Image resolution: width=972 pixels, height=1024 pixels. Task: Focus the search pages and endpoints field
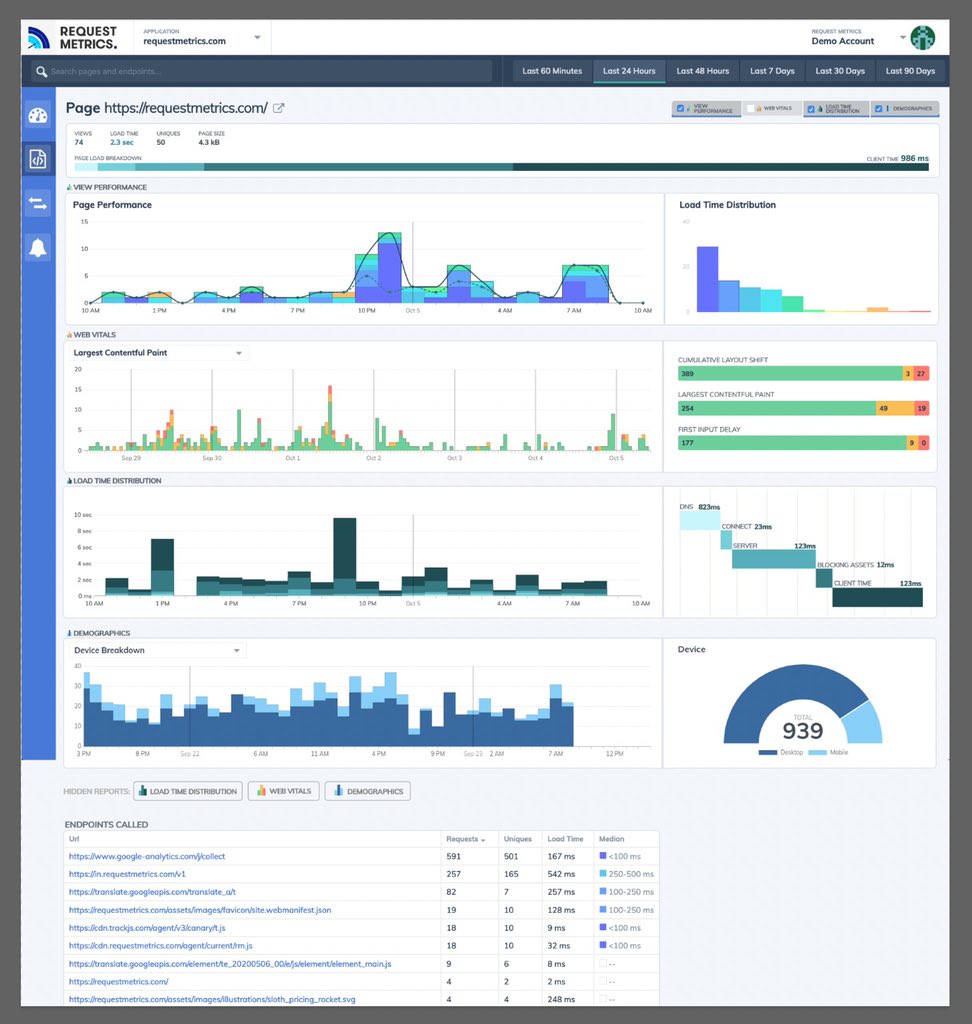pyautogui.click(x=263, y=71)
